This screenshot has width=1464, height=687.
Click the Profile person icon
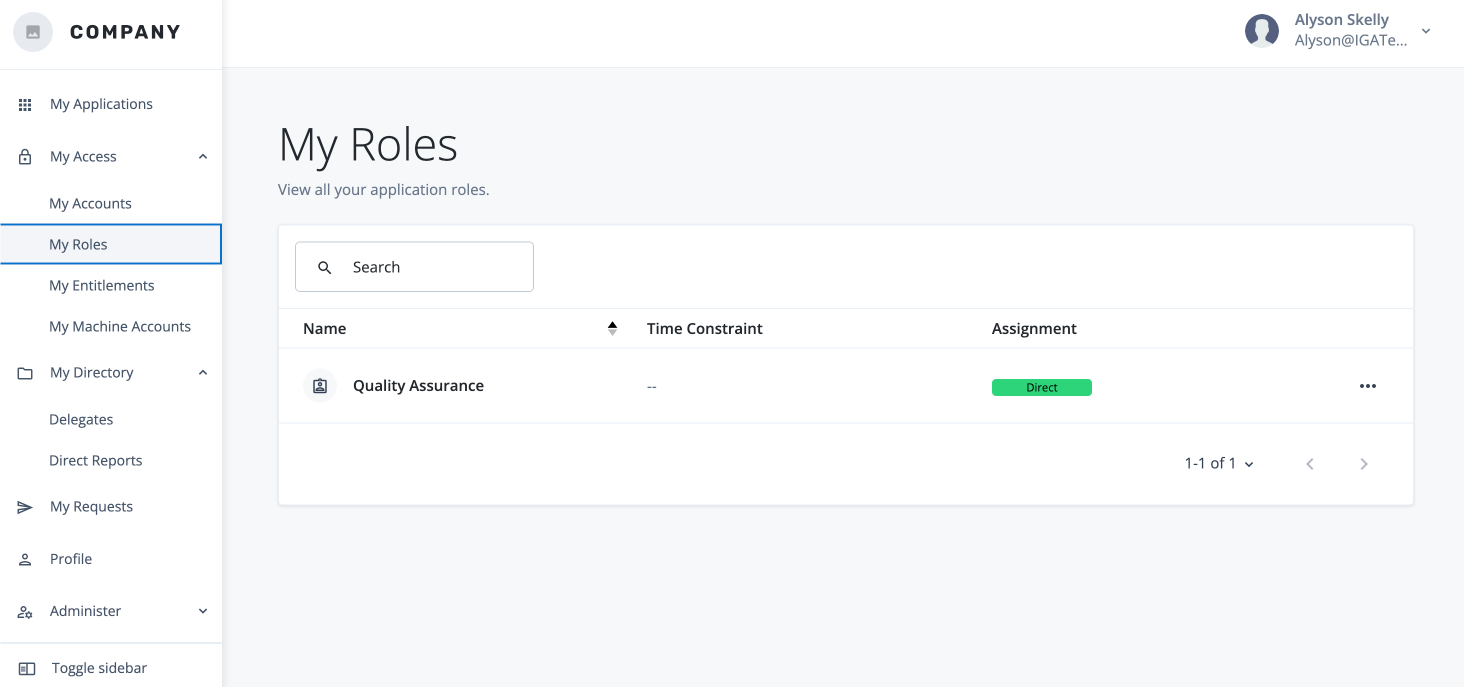tap(26, 560)
